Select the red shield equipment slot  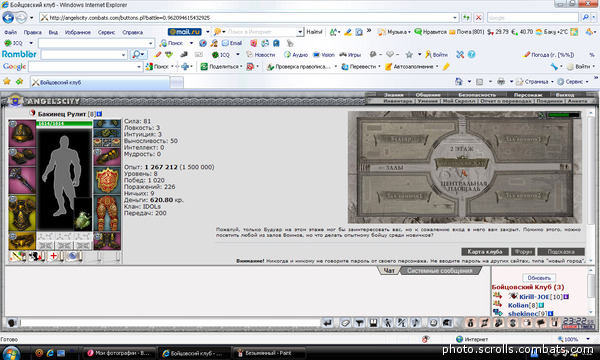(107, 180)
